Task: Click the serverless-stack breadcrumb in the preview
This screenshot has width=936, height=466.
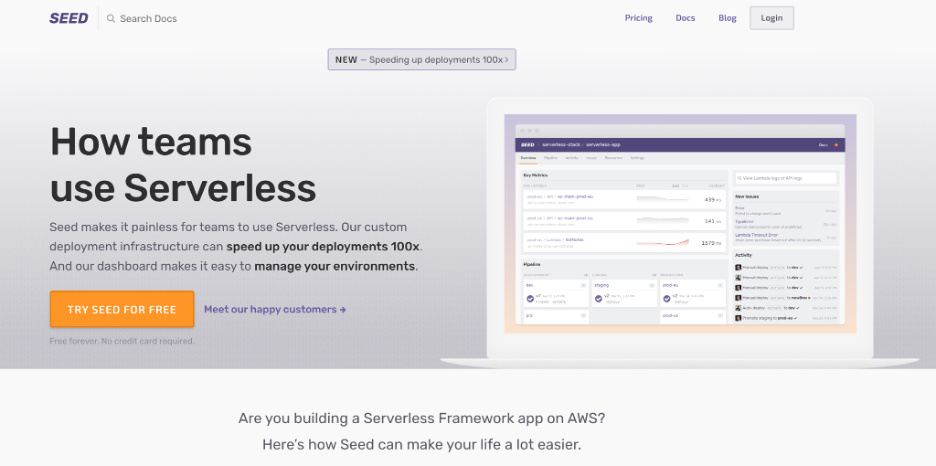Action: [561, 145]
